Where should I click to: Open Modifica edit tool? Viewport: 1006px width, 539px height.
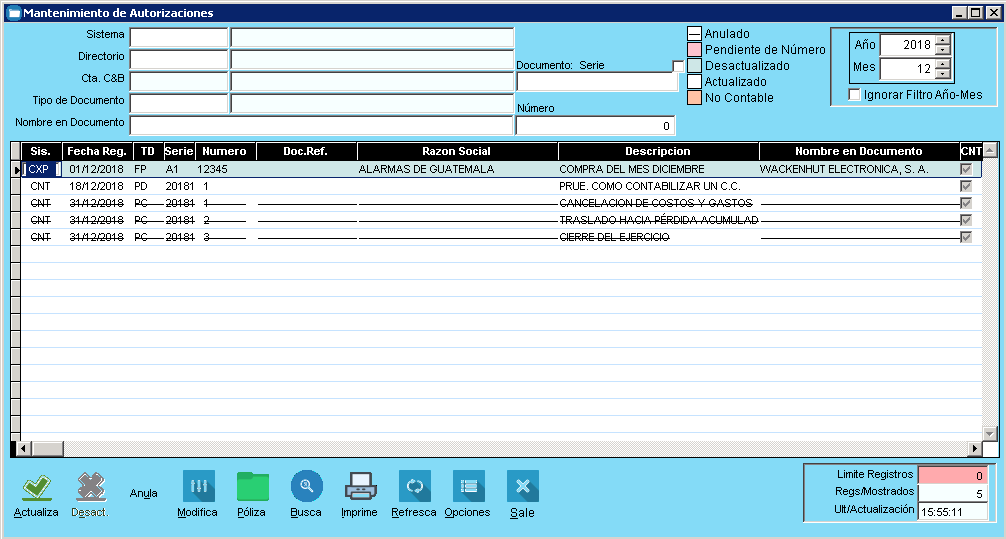point(198,487)
